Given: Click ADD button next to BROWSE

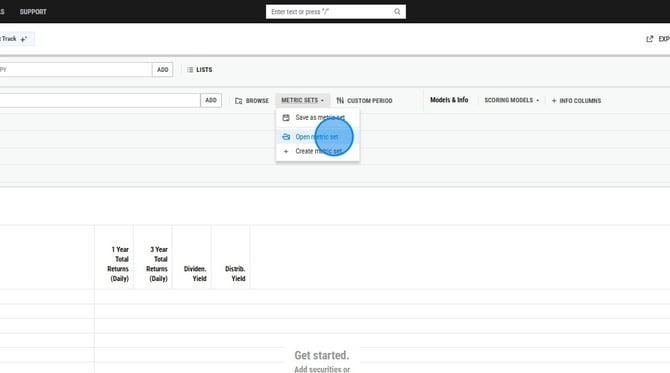Looking at the screenshot, I should tap(211, 100).
